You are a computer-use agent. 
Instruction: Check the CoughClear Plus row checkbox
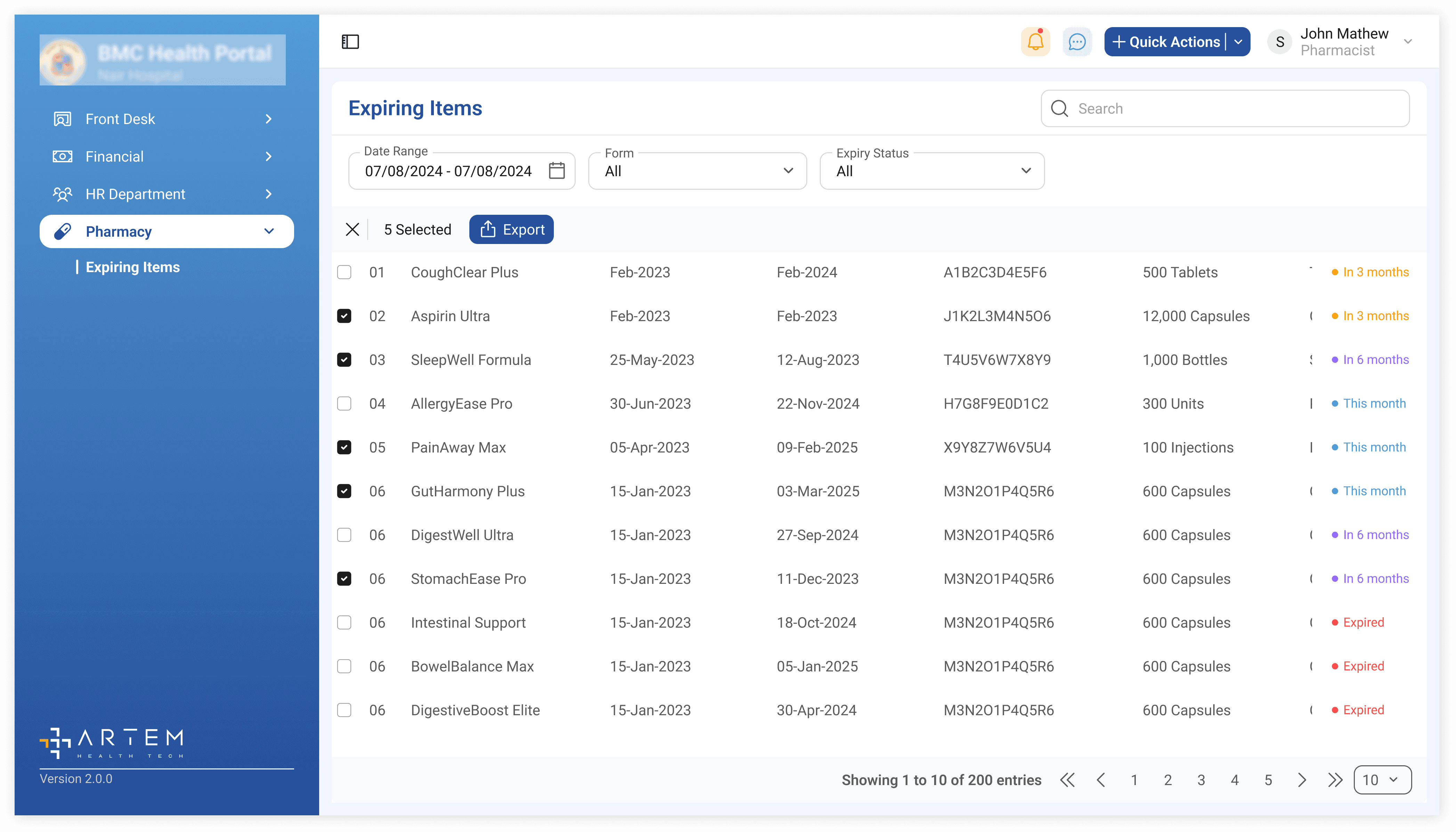click(344, 272)
